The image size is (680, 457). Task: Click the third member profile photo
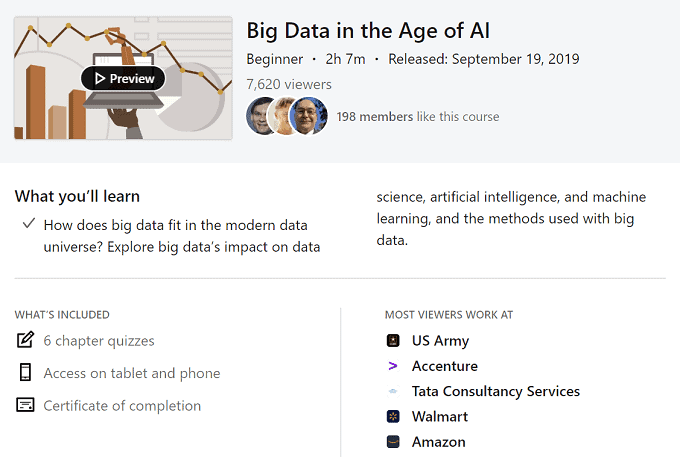pos(309,117)
